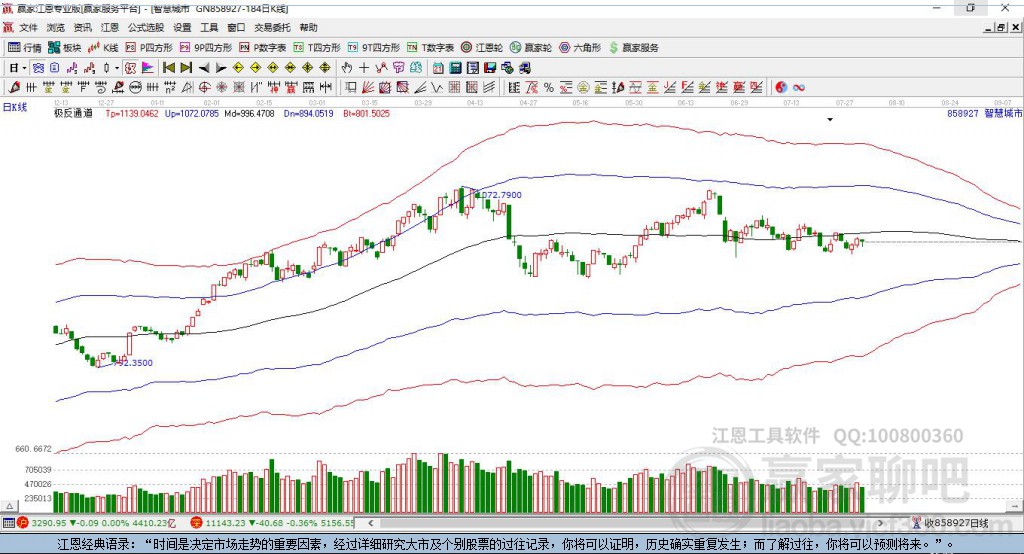Expand the small black triangle above chart

tap(830, 120)
